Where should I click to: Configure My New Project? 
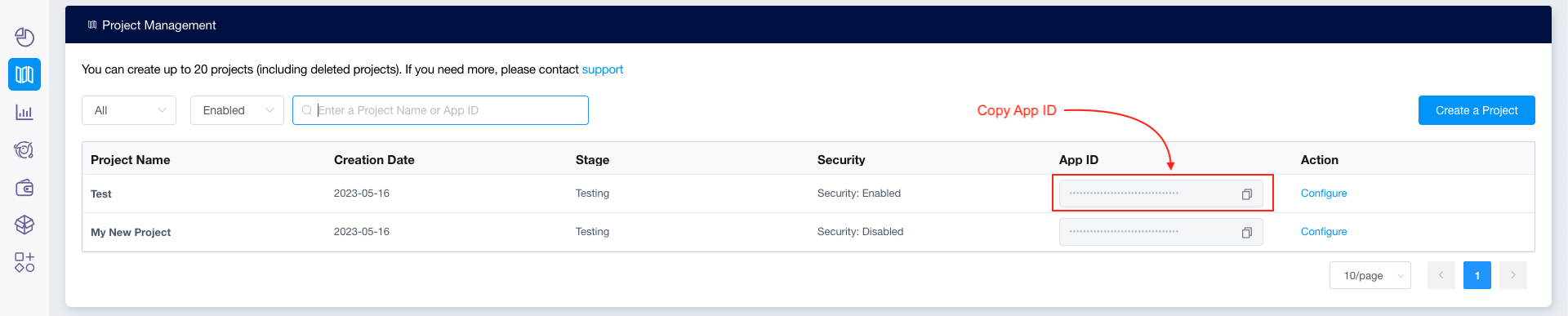tap(1324, 232)
